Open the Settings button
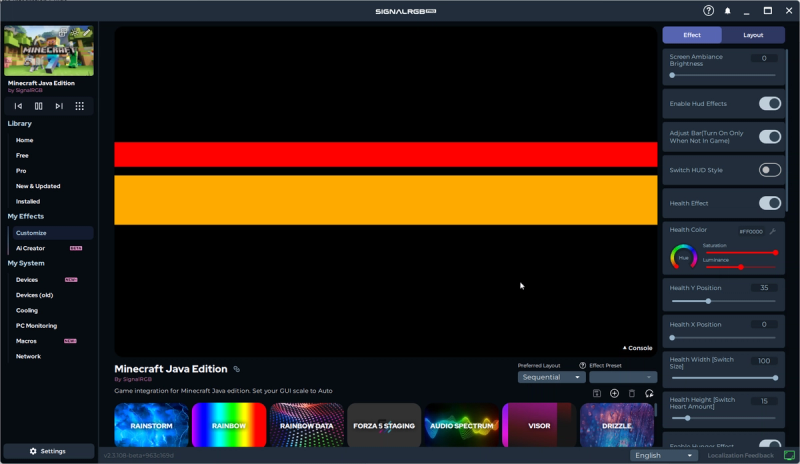800x464 pixels. click(x=48, y=451)
